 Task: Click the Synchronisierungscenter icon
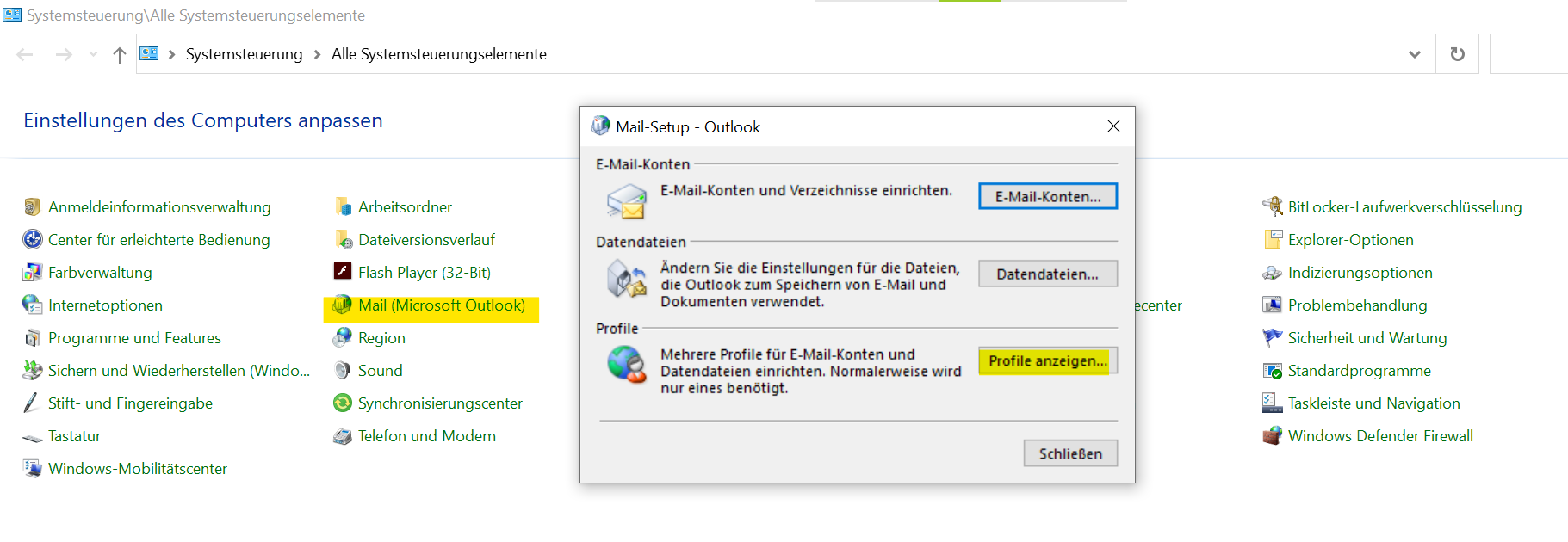click(343, 403)
